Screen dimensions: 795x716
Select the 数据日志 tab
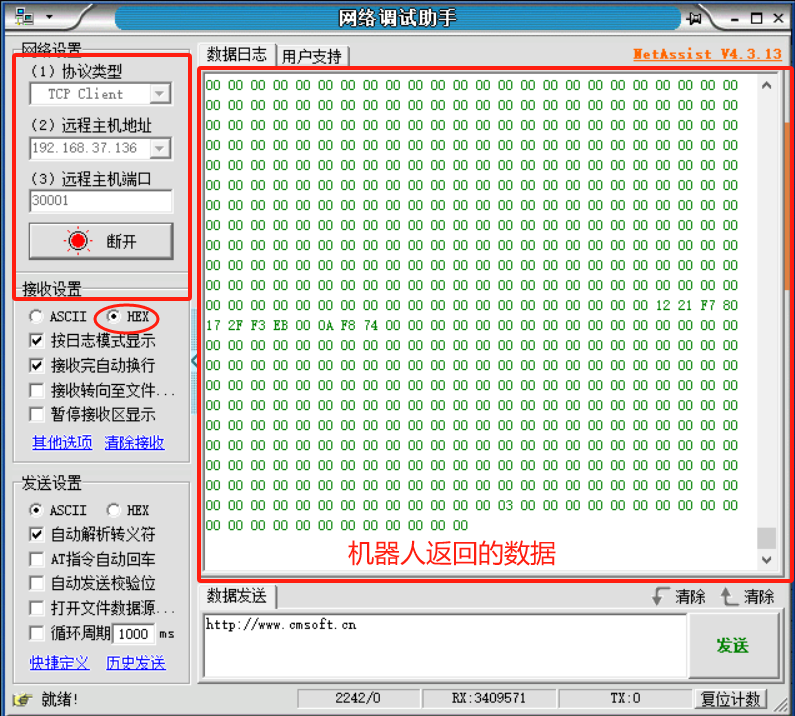tap(236, 55)
